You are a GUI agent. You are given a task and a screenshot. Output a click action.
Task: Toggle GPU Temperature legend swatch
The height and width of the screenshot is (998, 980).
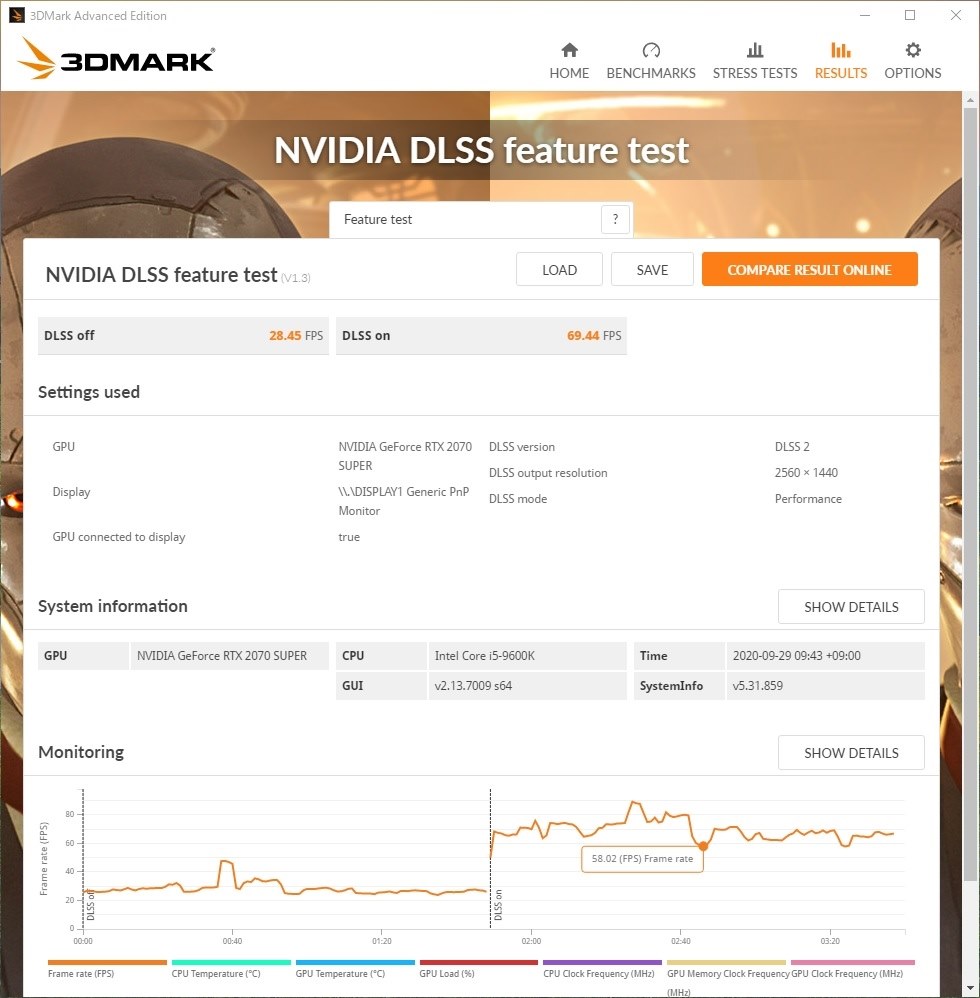(x=355, y=962)
